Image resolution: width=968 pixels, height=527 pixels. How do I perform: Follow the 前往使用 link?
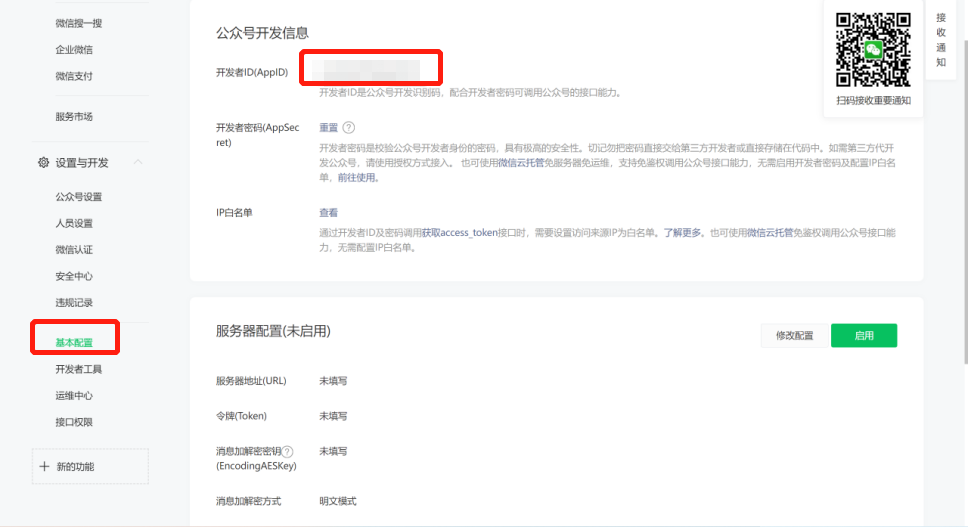point(356,178)
